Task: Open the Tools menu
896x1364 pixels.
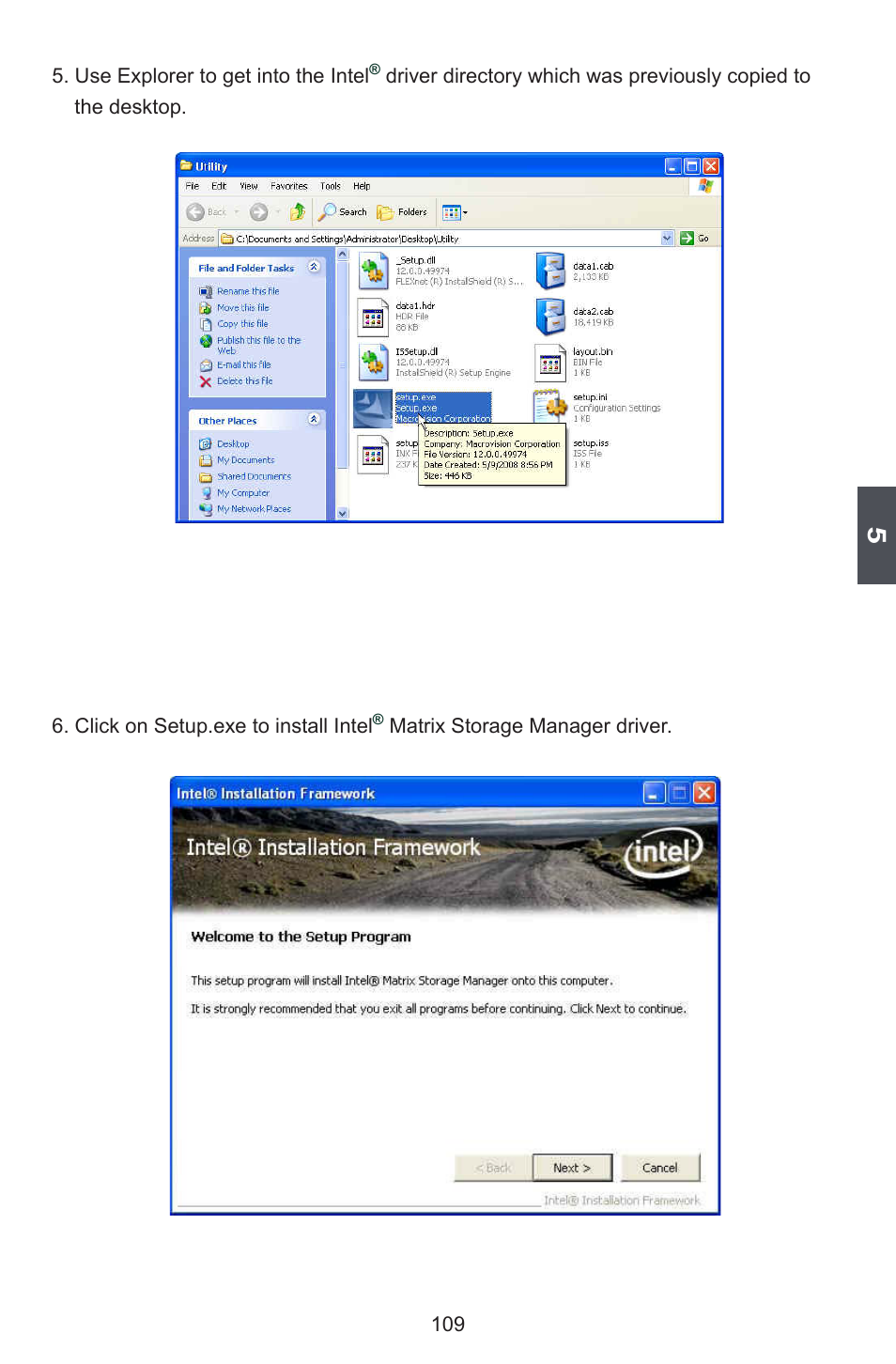Action: tap(331, 186)
